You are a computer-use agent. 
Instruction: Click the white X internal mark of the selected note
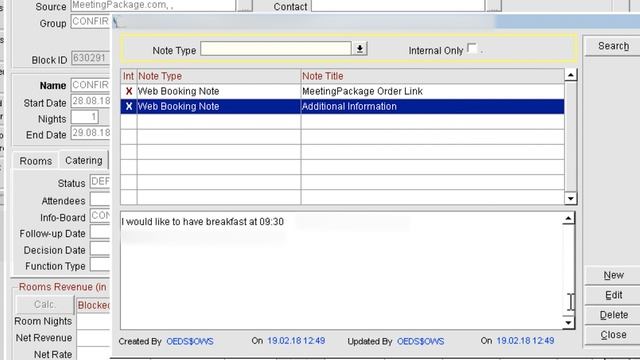[x=129, y=107]
